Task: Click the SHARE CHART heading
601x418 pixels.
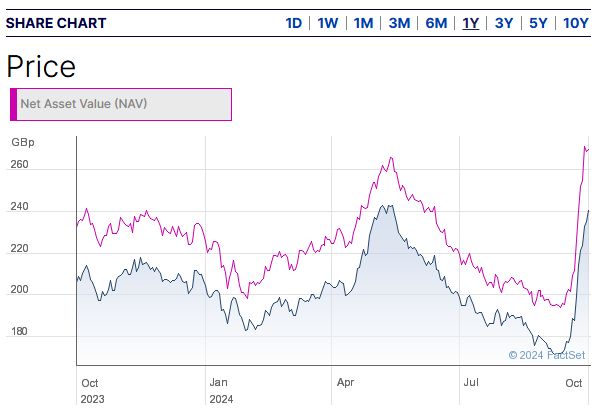Action: [56, 23]
